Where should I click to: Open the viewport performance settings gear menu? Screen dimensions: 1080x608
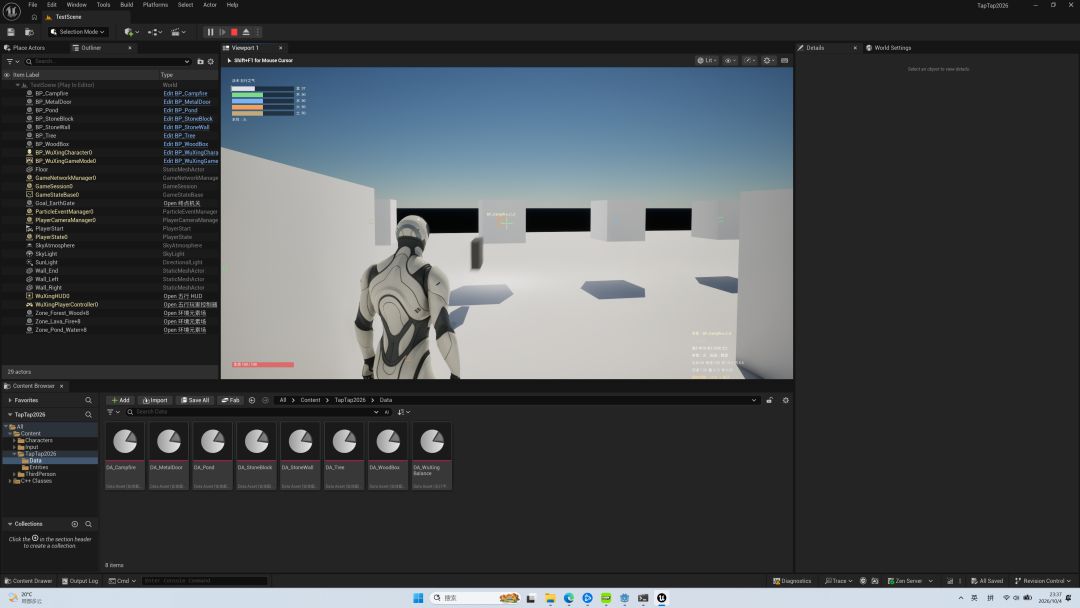click(x=769, y=61)
